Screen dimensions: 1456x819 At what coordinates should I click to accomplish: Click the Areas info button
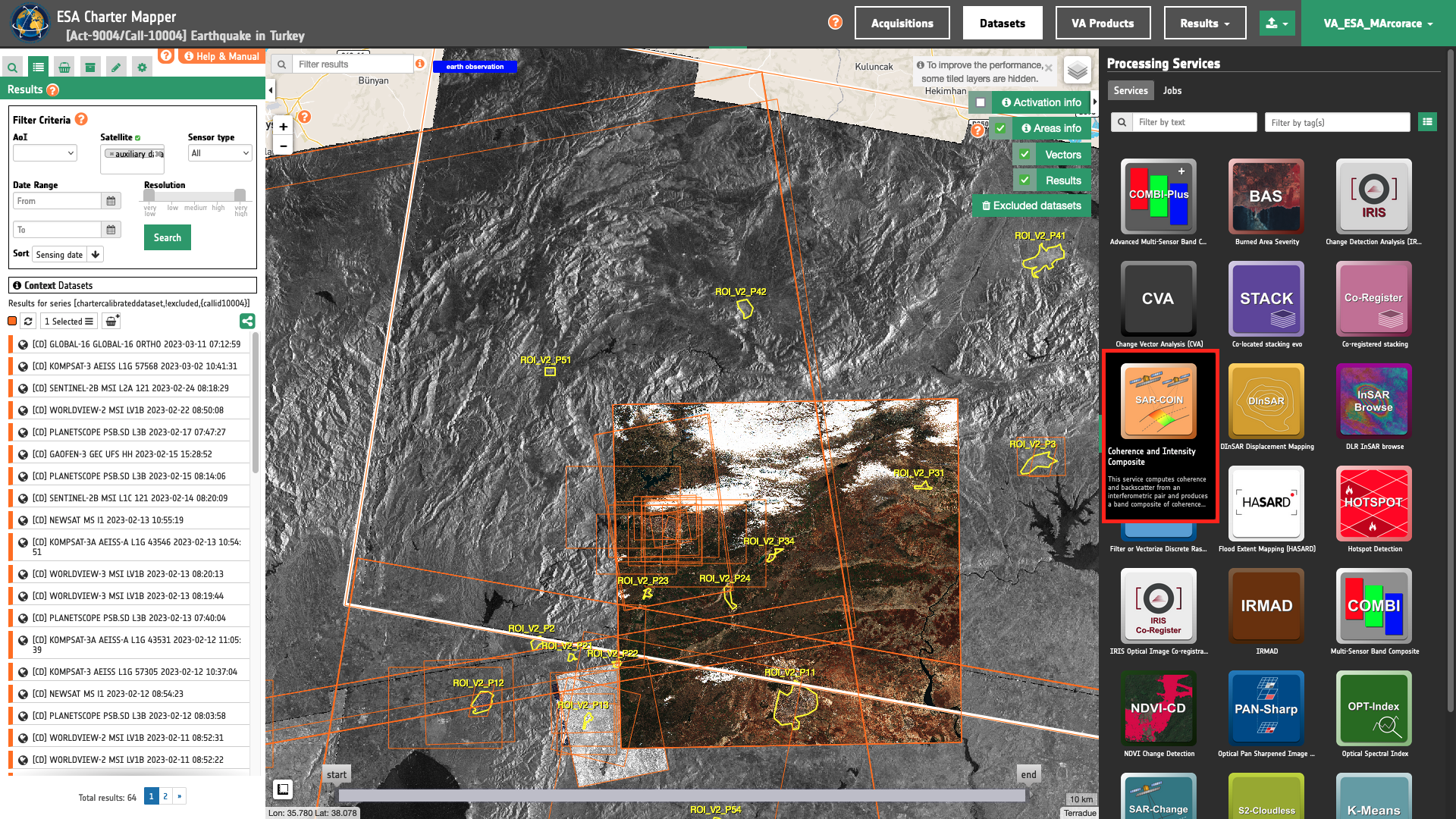1052,128
